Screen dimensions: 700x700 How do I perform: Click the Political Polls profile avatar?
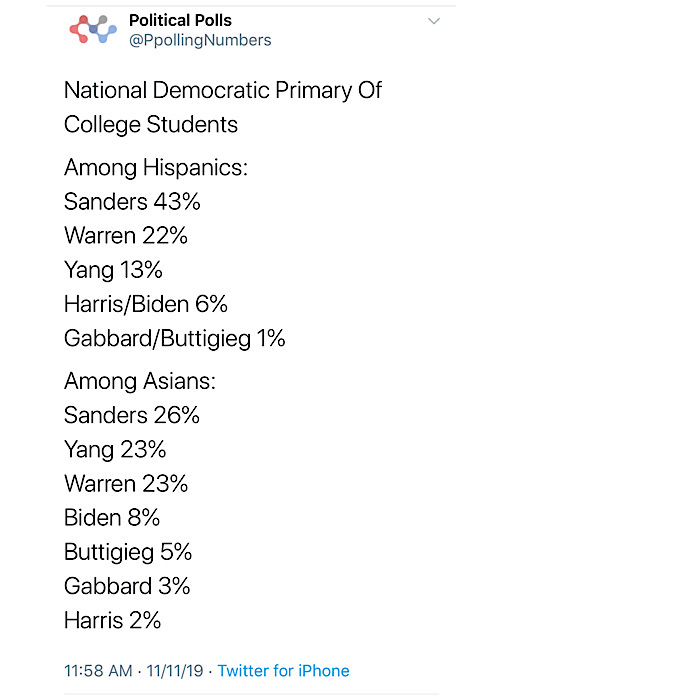[93, 29]
